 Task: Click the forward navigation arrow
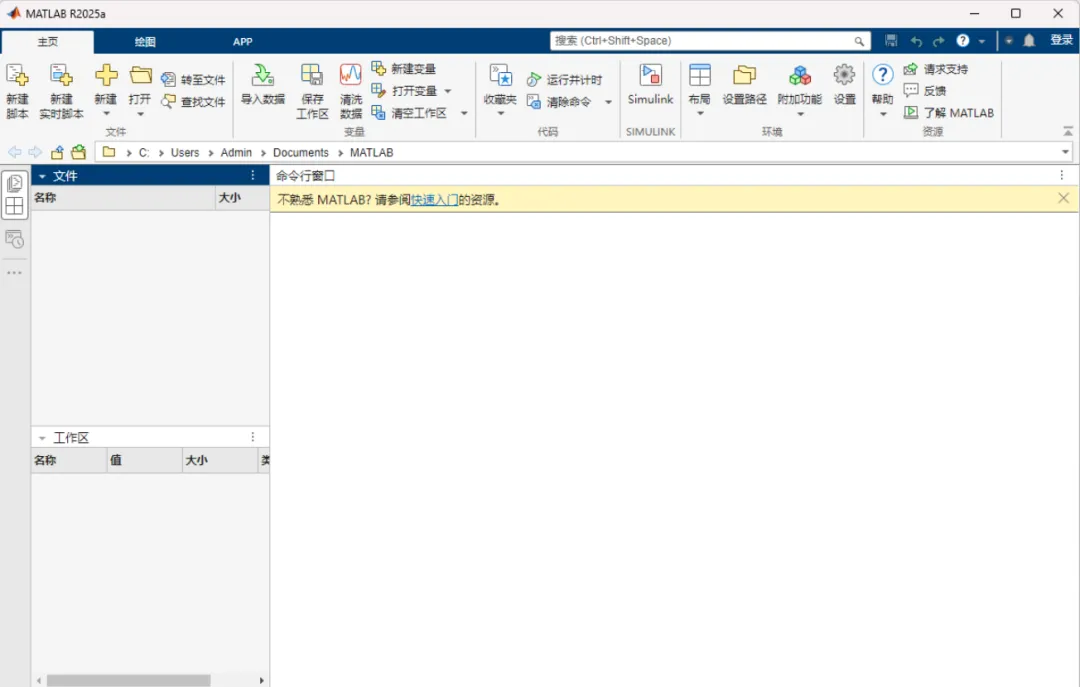click(35, 152)
